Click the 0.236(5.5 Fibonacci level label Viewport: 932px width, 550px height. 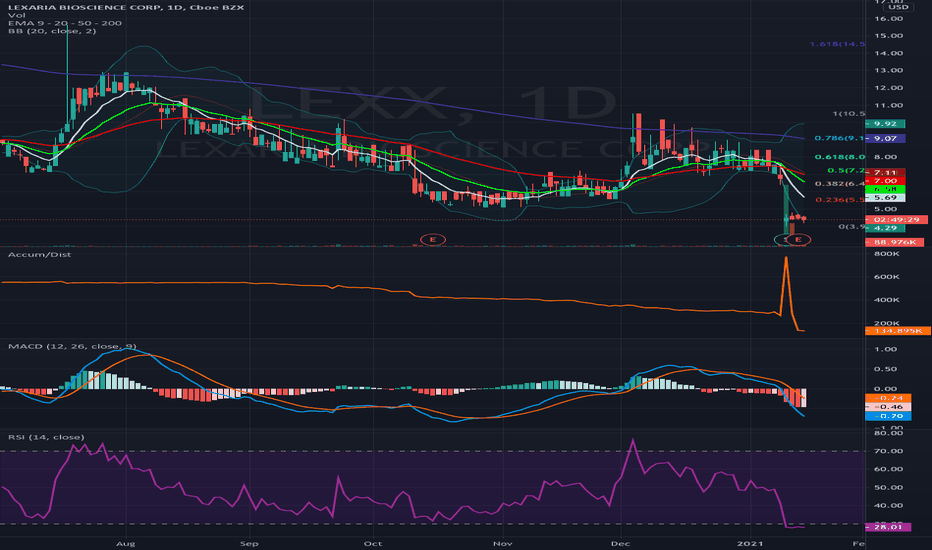pos(840,200)
